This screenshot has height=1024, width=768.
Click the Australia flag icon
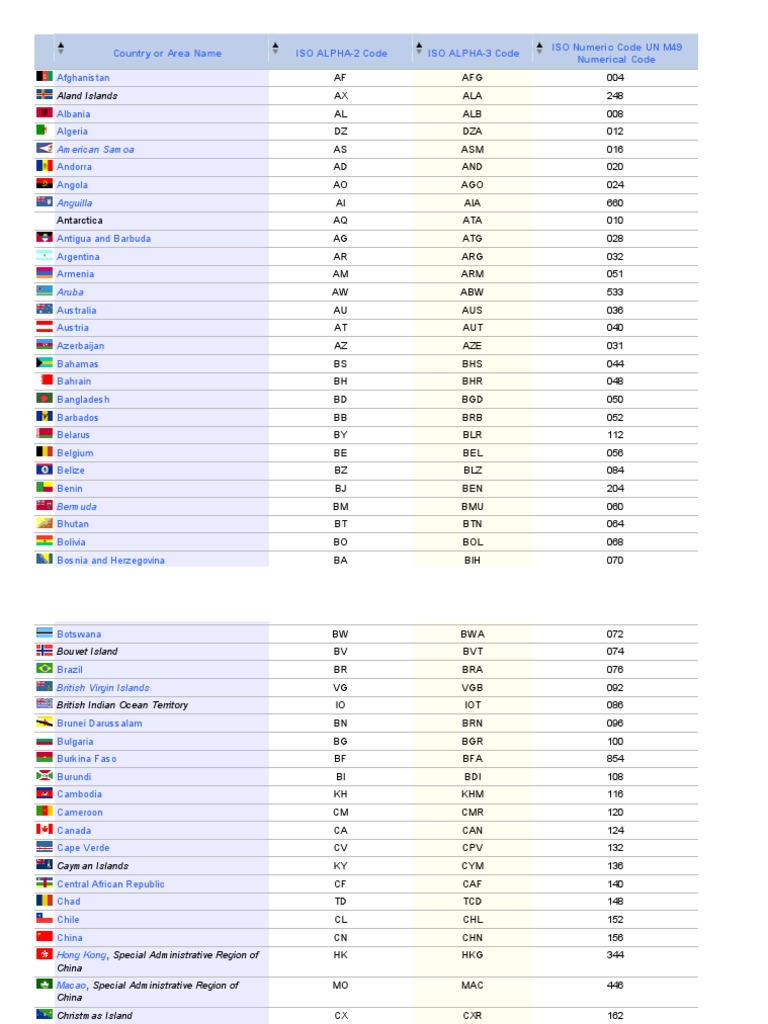[44, 310]
